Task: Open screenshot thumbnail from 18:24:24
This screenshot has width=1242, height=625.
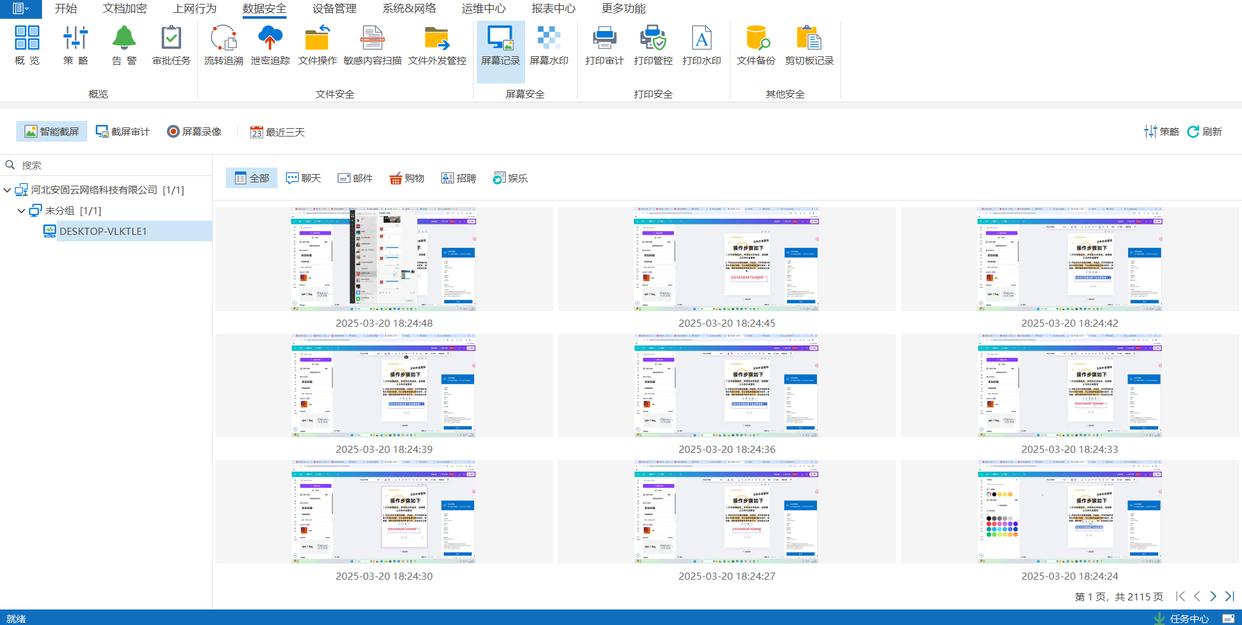Action: [x=1069, y=513]
